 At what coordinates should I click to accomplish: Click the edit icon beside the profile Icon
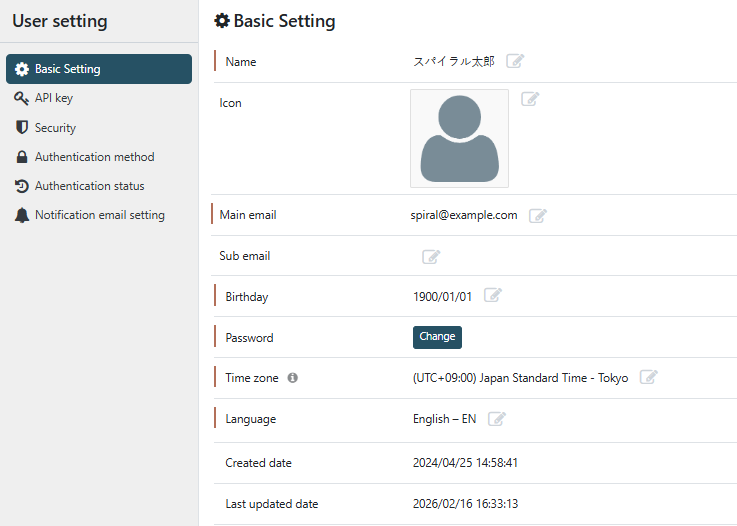click(530, 99)
